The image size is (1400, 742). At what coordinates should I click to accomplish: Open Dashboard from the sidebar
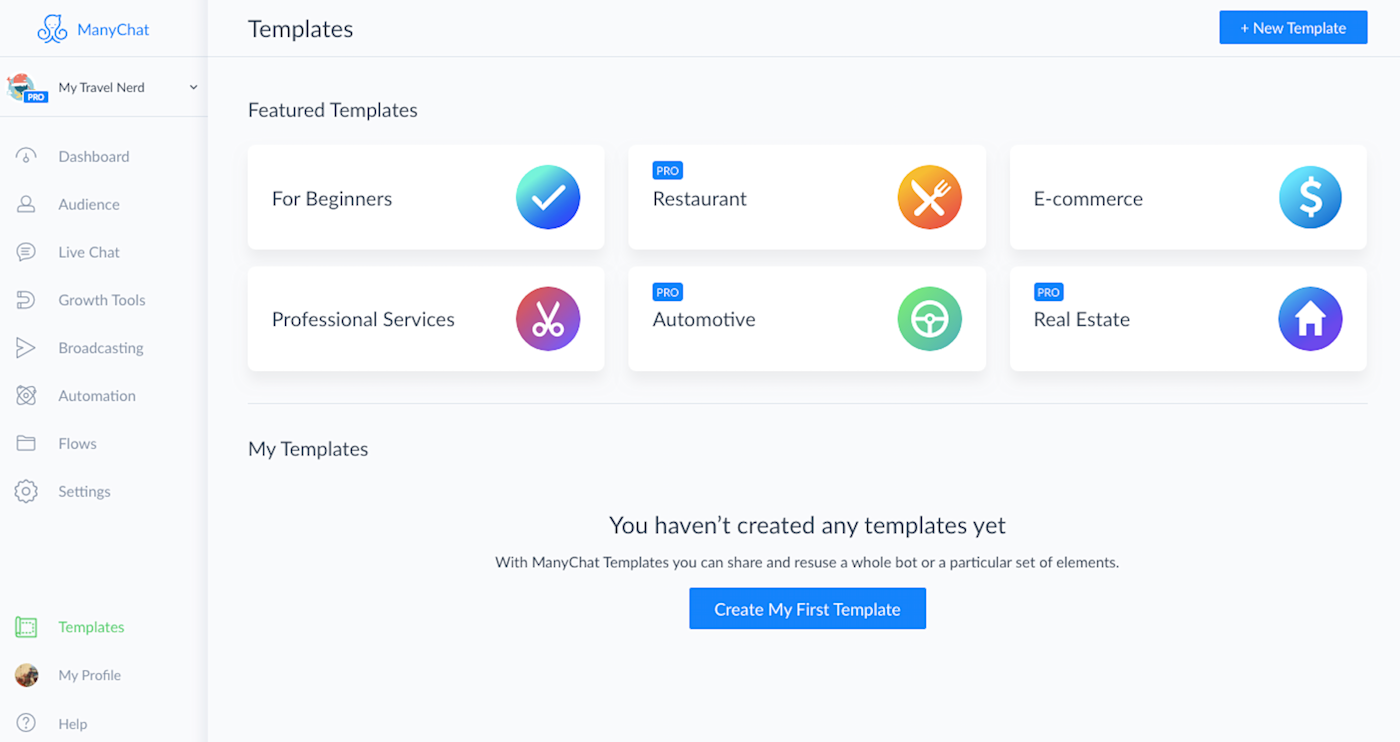click(x=94, y=156)
